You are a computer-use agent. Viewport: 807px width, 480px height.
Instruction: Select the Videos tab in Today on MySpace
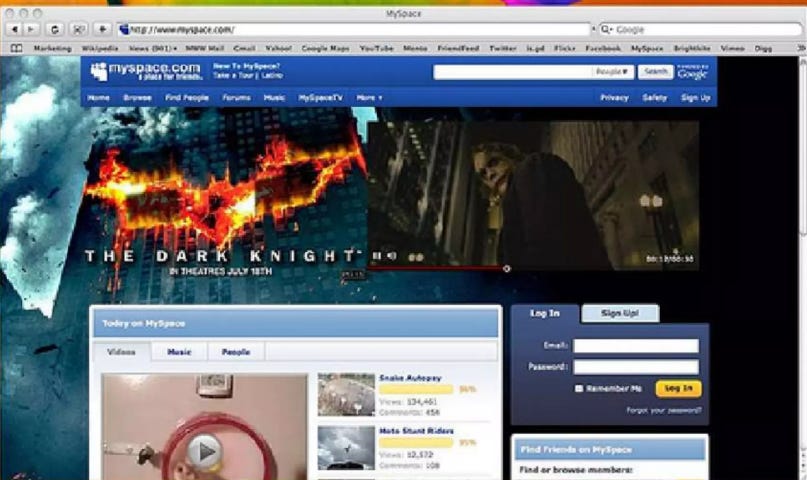121,352
